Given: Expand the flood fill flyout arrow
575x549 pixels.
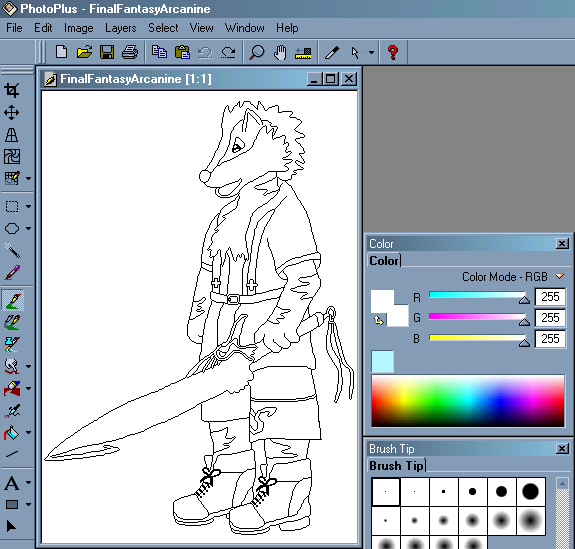Looking at the screenshot, I should tap(29, 432).
